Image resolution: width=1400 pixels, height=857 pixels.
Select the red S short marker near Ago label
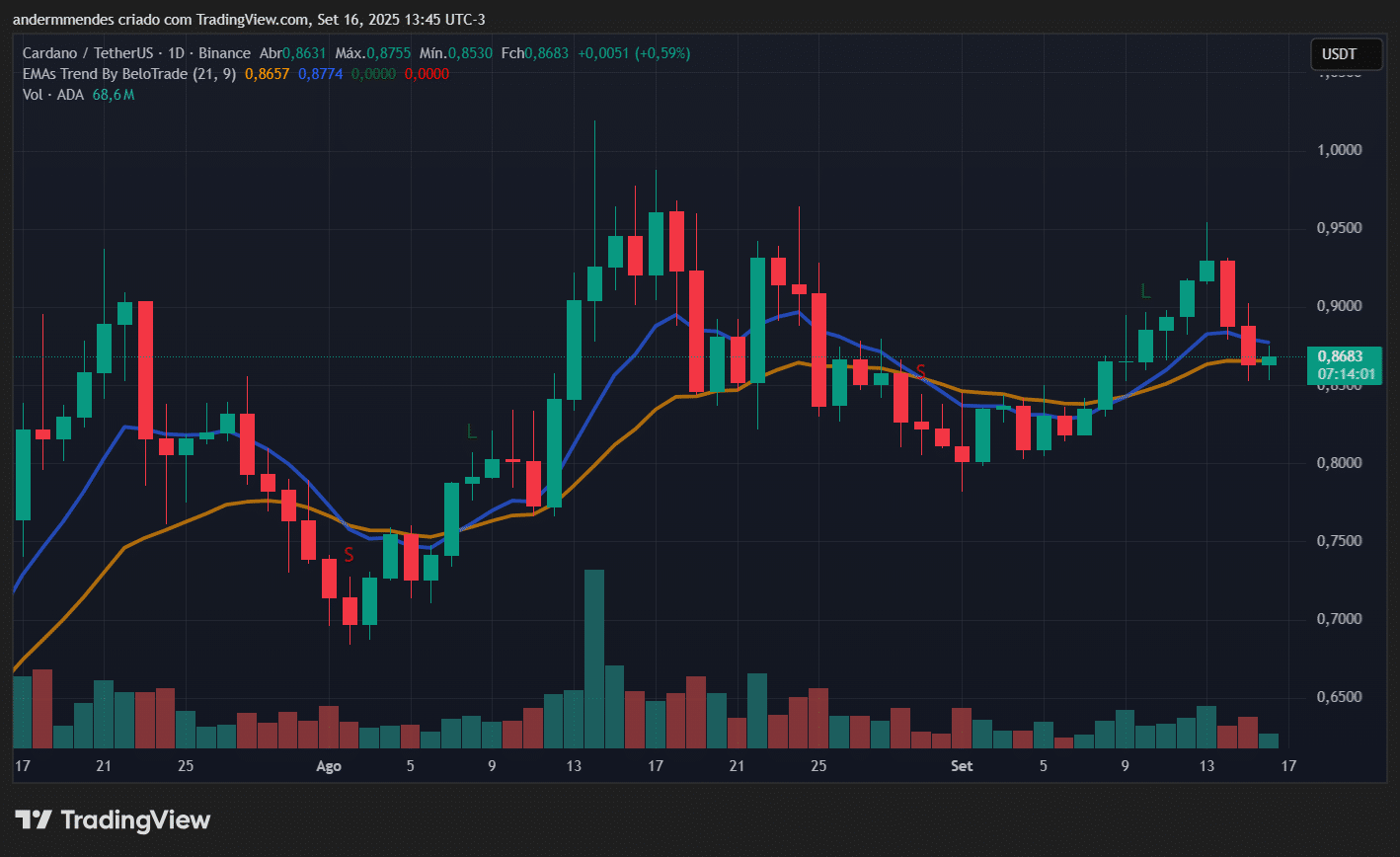pos(348,555)
